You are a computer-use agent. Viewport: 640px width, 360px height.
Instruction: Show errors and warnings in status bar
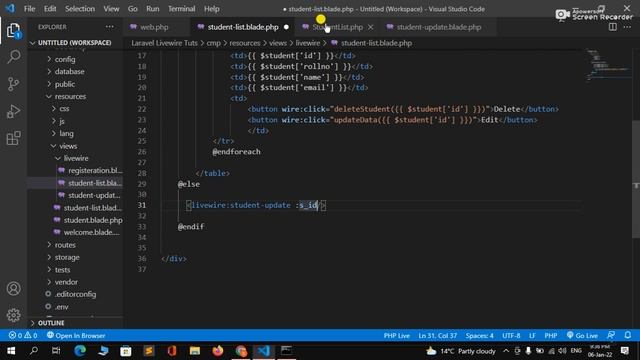23,336
